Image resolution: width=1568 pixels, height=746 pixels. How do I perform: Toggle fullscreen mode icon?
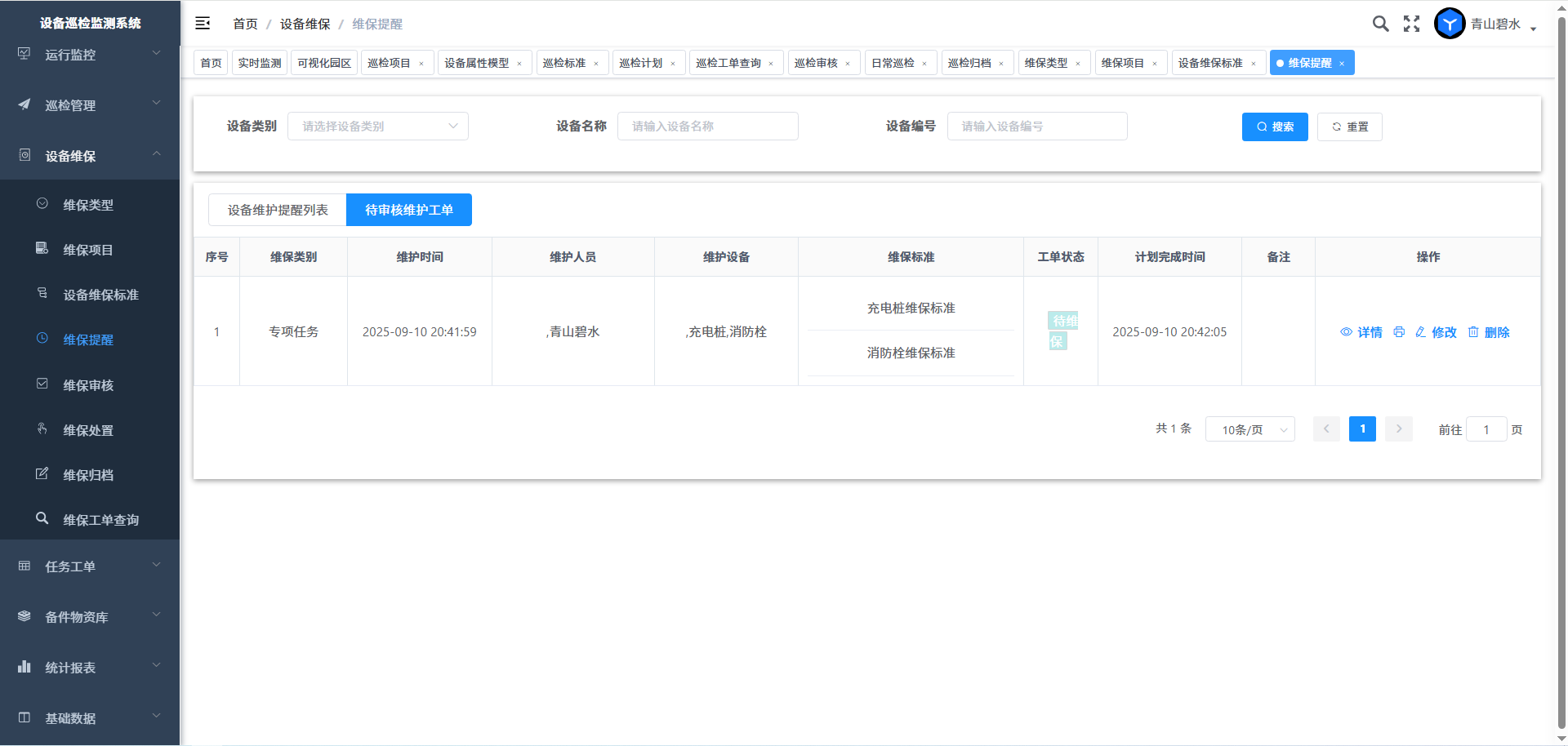click(1411, 24)
